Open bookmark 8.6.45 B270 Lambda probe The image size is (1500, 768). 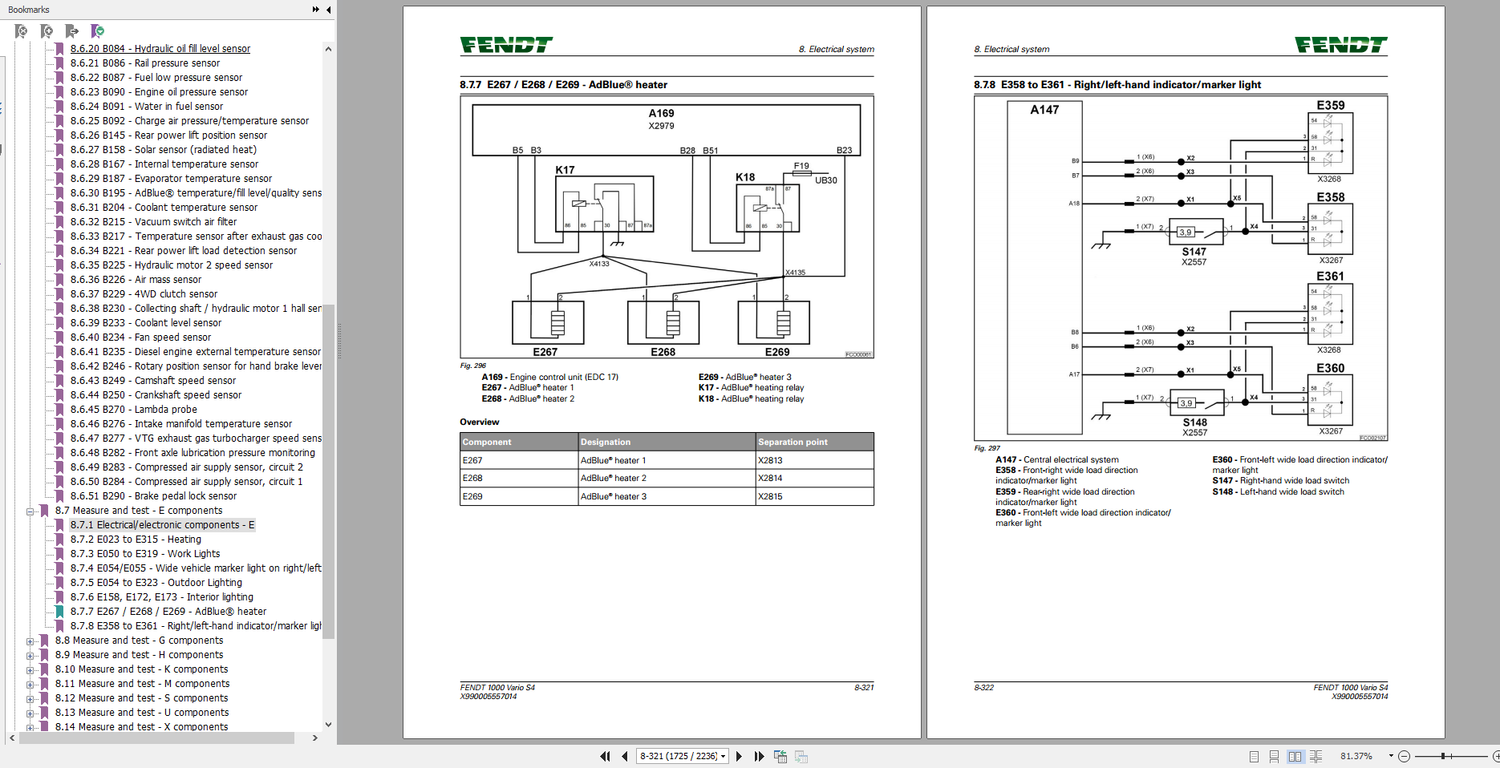[134, 409]
